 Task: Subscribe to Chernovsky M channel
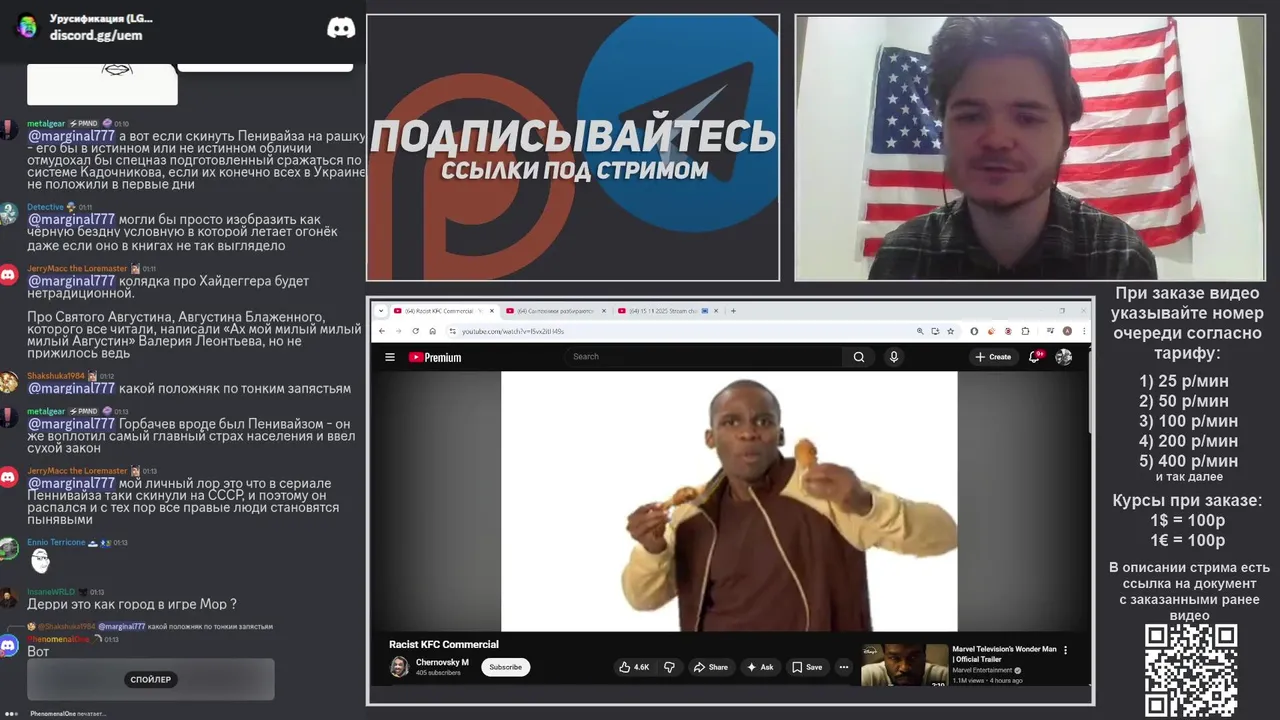505,667
